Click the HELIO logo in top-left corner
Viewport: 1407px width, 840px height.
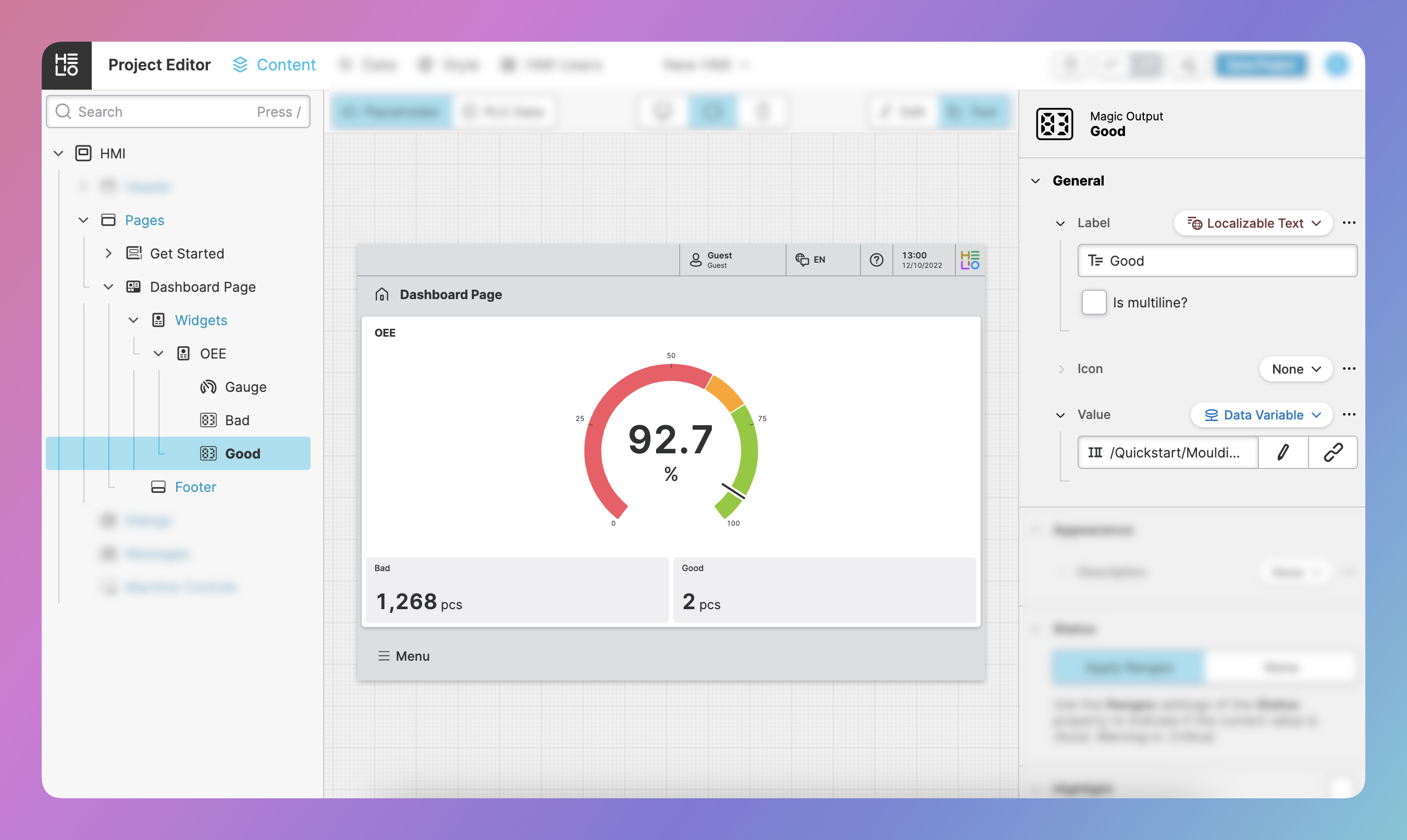pos(66,65)
